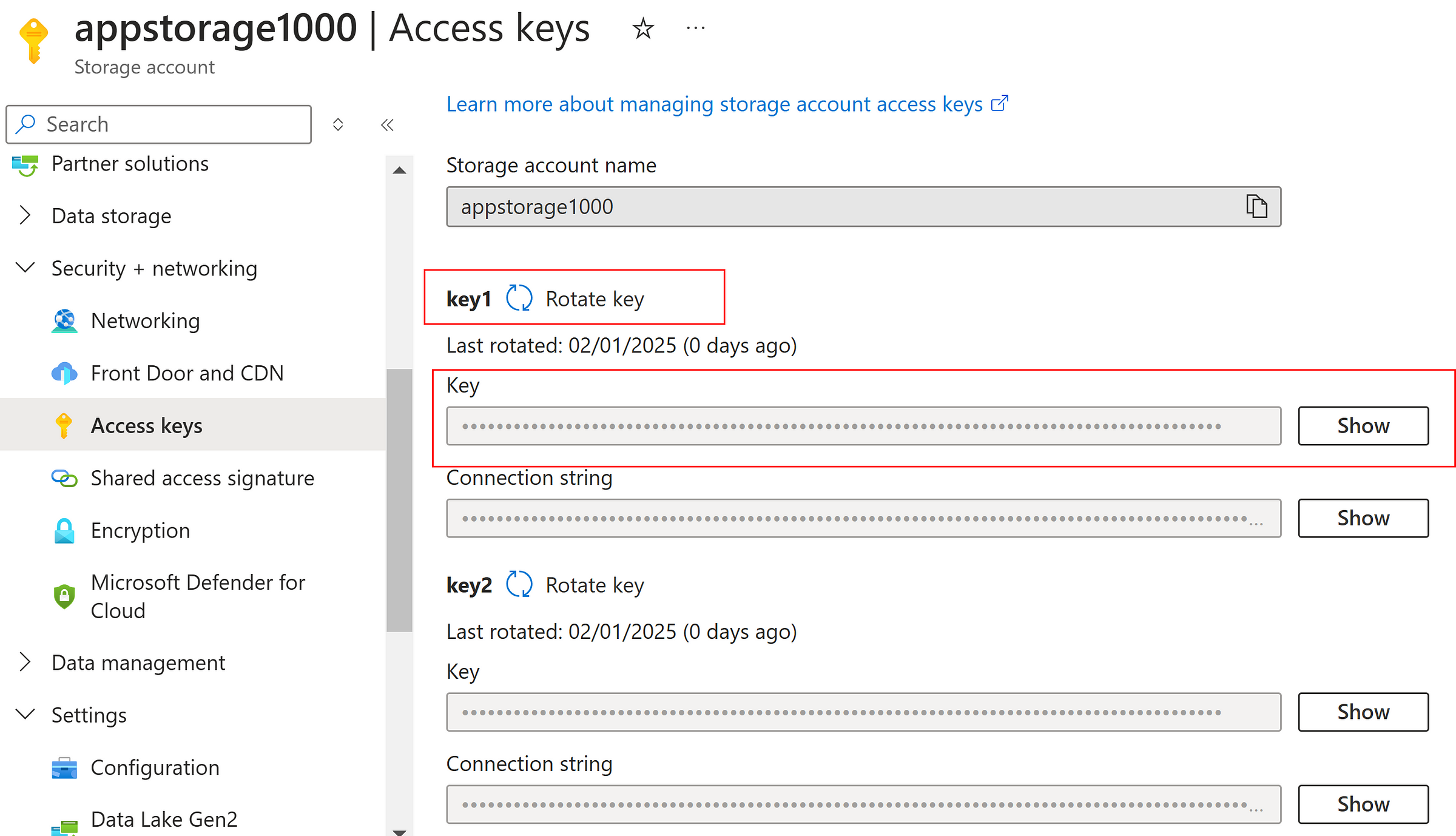Click the masked key2 Key field
Image resolution: width=1456 pixels, height=836 pixels.
click(x=864, y=712)
